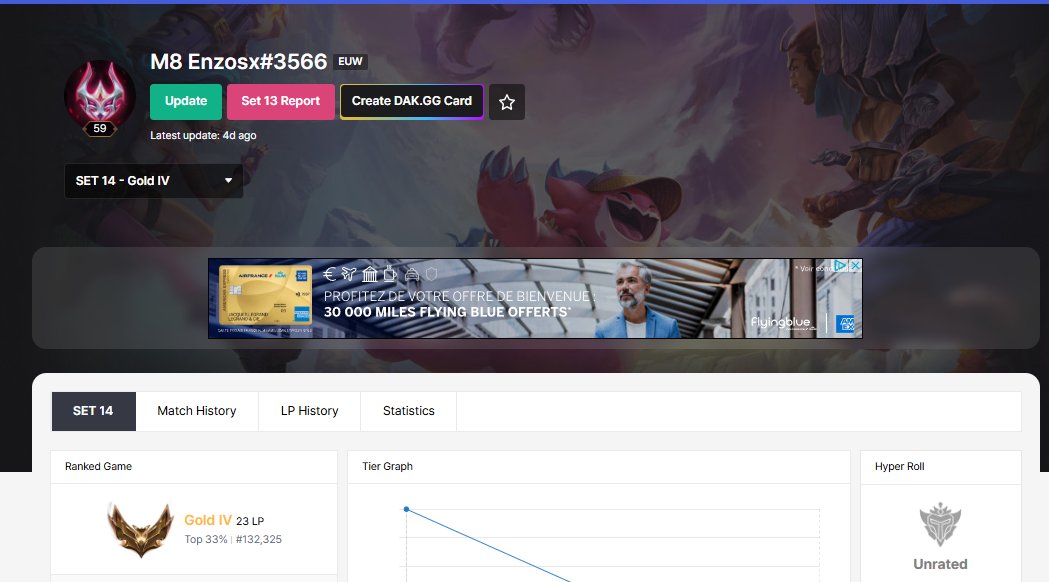Click the Unrated Hyper Roll emblem
This screenshot has width=1049, height=582.
(940, 524)
